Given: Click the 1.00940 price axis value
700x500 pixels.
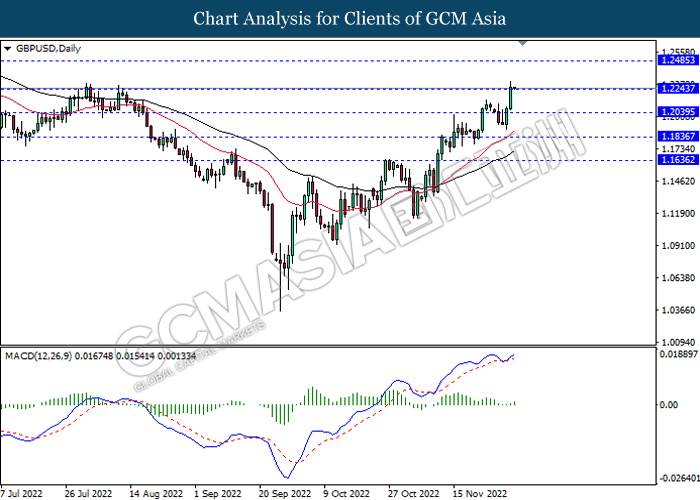Looking at the screenshot, I should click(679, 342).
